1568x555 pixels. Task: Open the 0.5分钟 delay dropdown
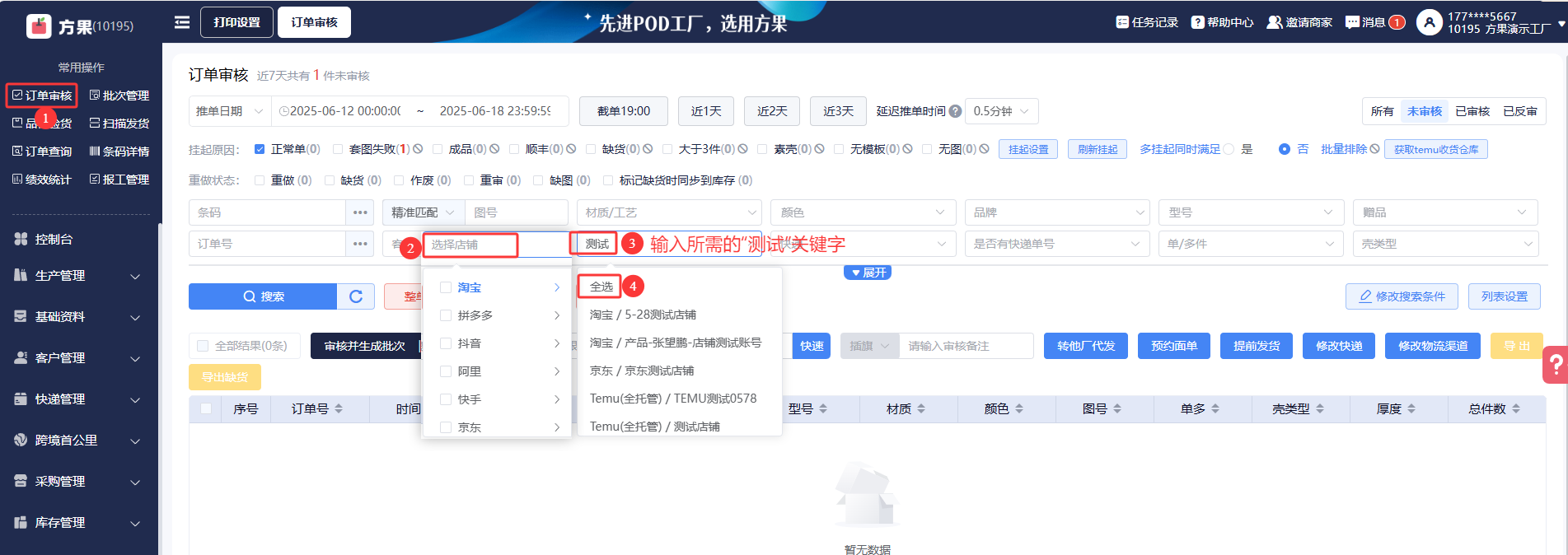(1002, 111)
